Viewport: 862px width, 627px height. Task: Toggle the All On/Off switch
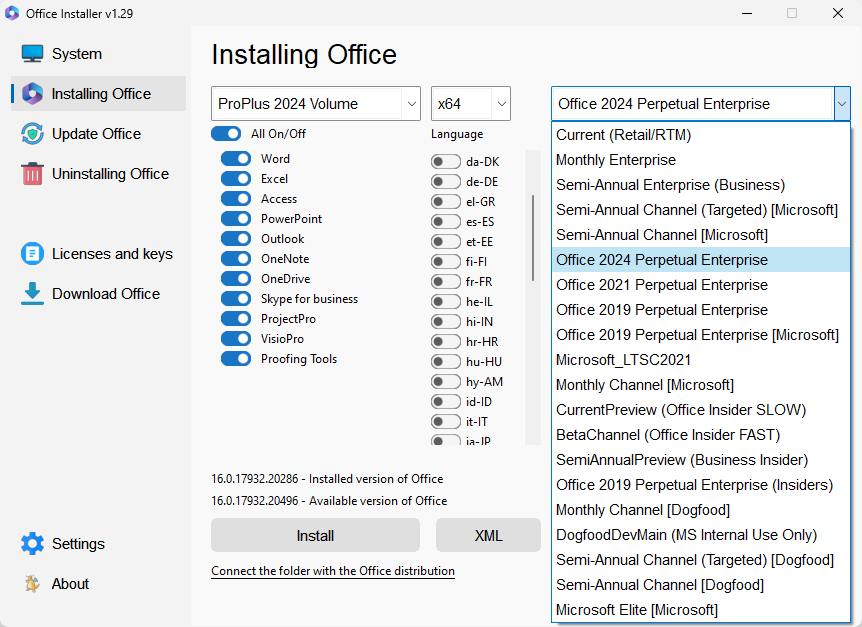[226, 134]
